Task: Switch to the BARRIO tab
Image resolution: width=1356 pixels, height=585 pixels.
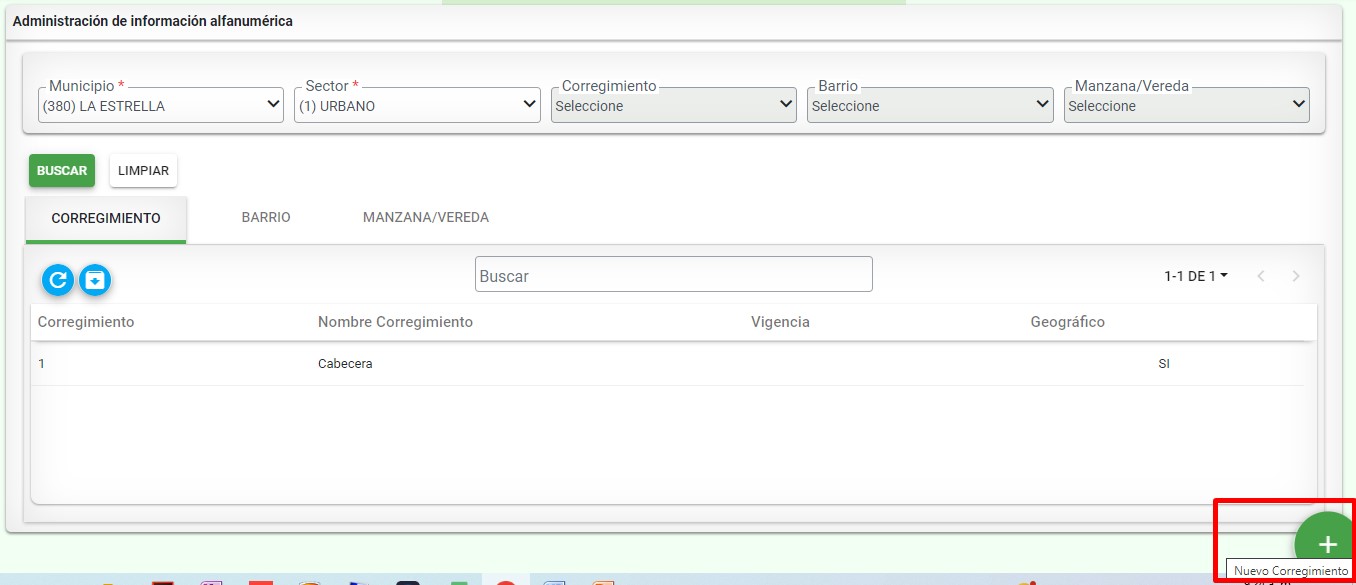Action: point(266,217)
